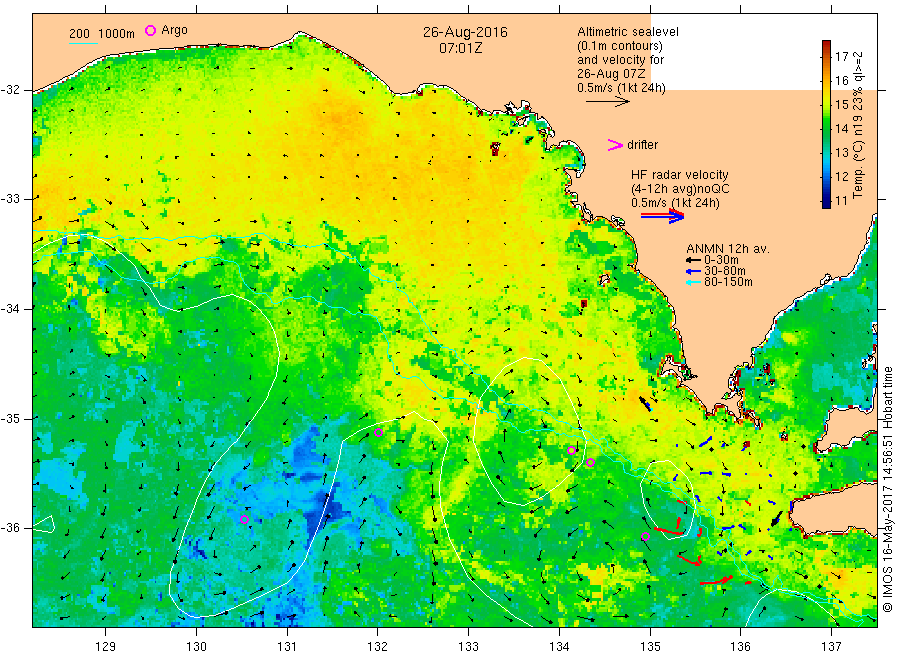This screenshot has height=660, width=900.
Task: Click the temperature color bar
Action: tap(827, 124)
